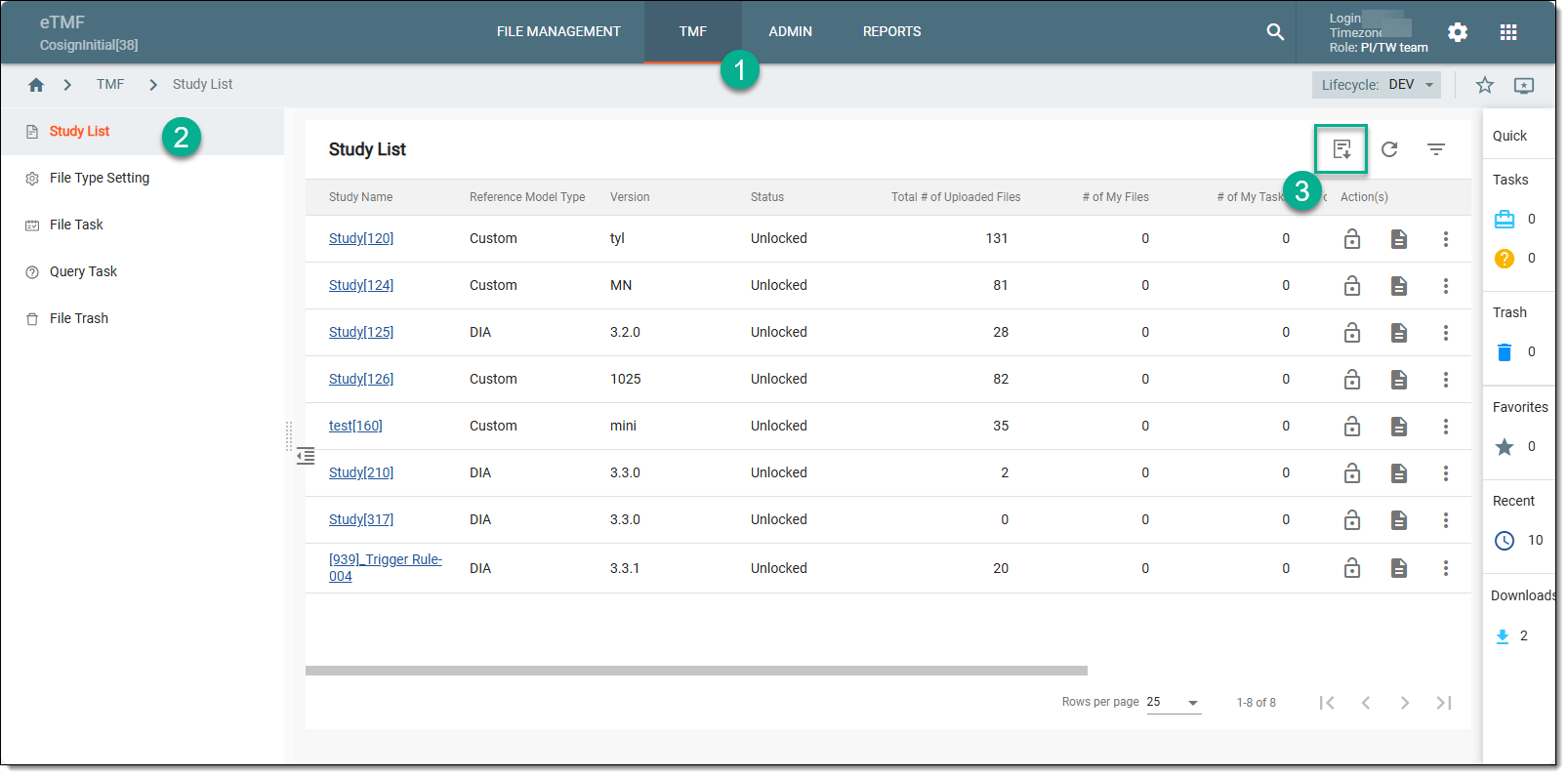Click lock icon for Study[120]

point(1352,239)
